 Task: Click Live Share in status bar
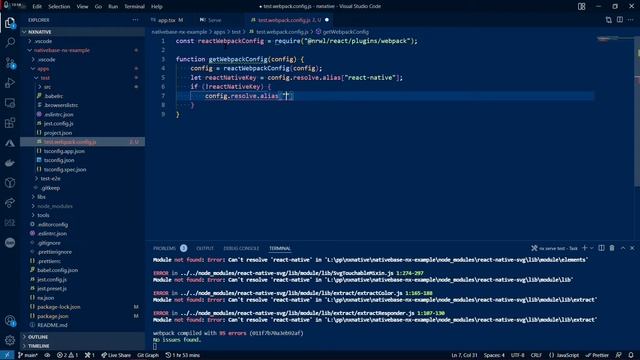116,355
